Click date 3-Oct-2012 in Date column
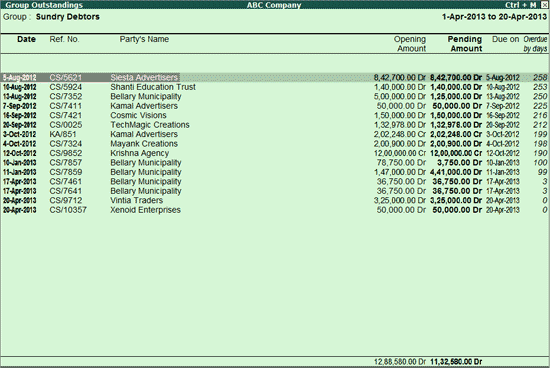The width and height of the screenshot is (550, 368). (x=20, y=134)
